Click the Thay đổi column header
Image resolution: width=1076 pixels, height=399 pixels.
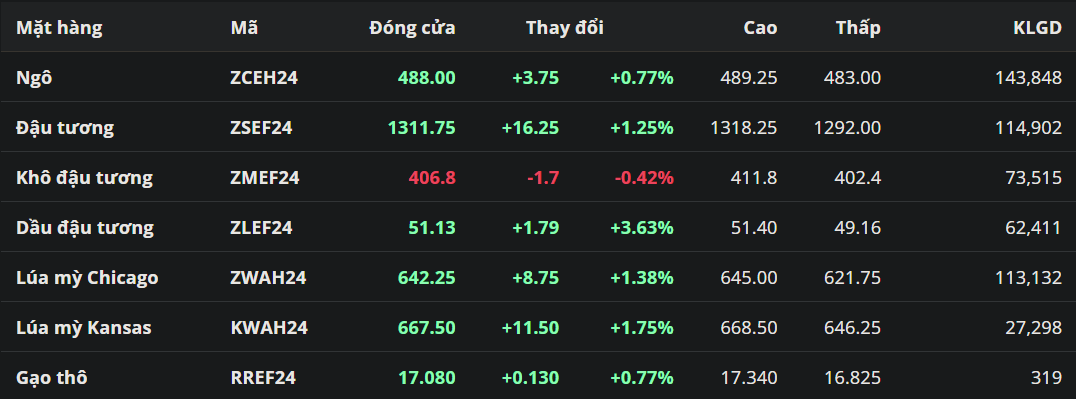pyautogui.click(x=565, y=28)
